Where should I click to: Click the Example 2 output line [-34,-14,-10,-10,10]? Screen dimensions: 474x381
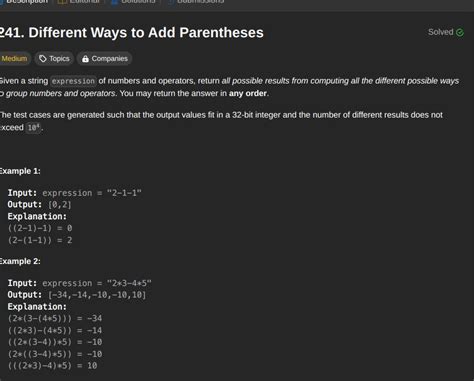[77, 295]
